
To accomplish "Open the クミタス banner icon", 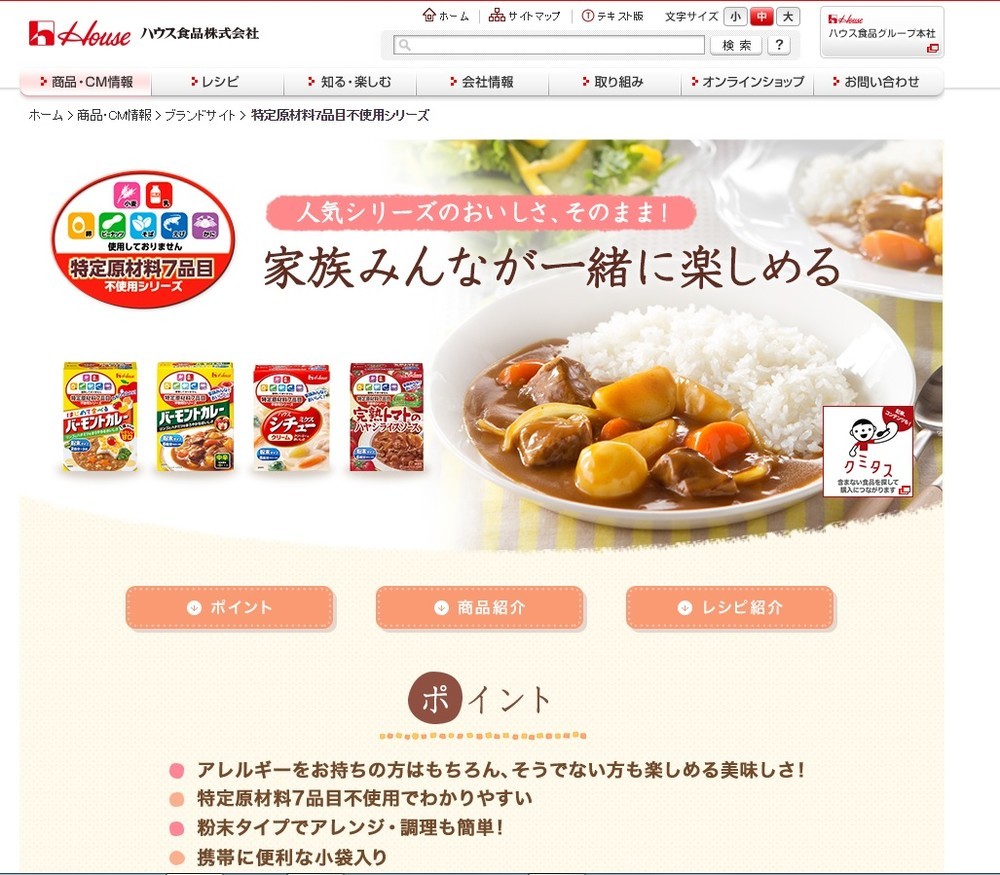I will tap(868, 450).
